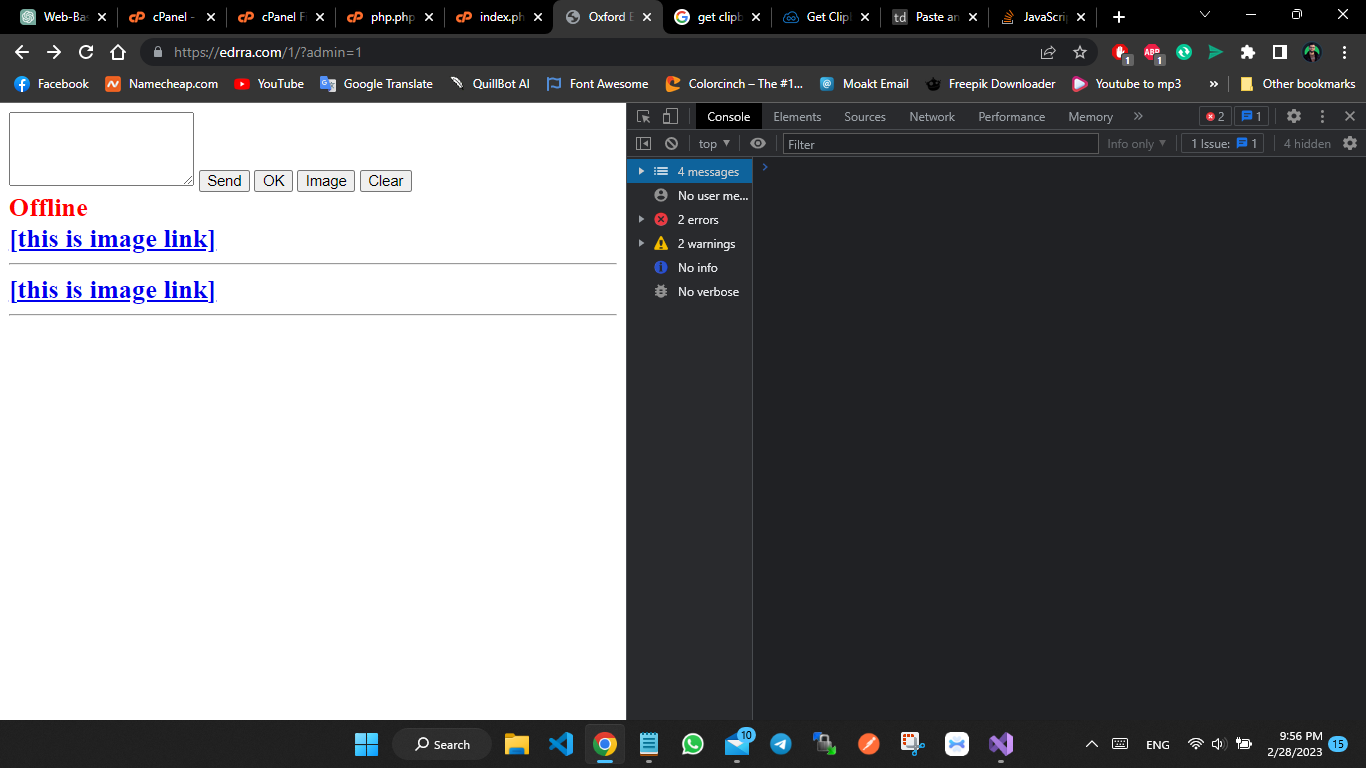1366x768 pixels.
Task: Toggle the live expression eye icon
Action: coord(758,144)
